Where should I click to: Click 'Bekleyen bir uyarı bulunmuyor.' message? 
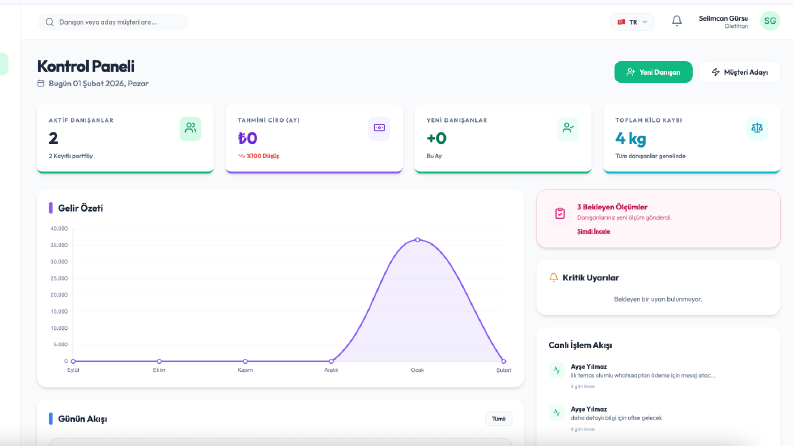coord(658,299)
